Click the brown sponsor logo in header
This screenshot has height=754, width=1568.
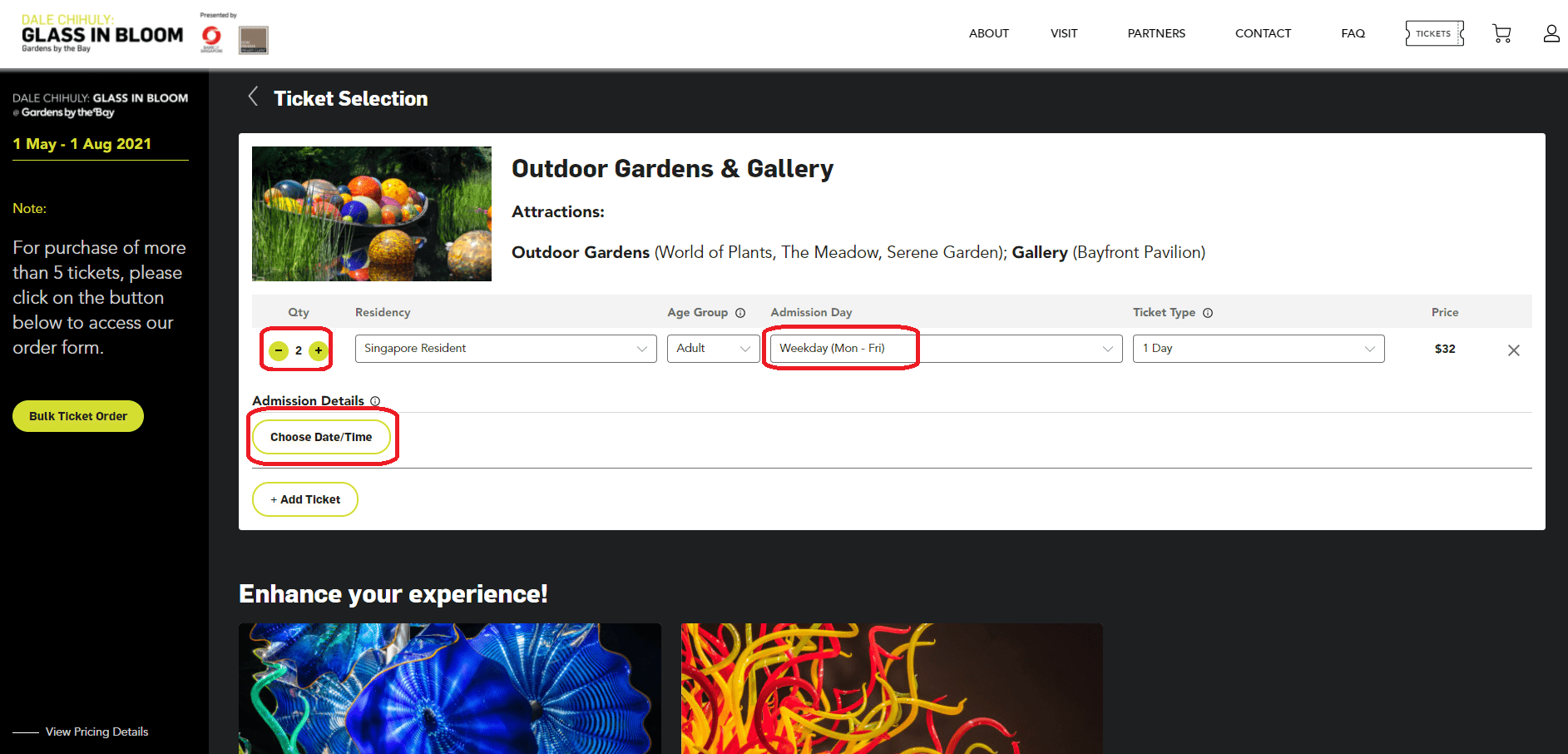(253, 40)
